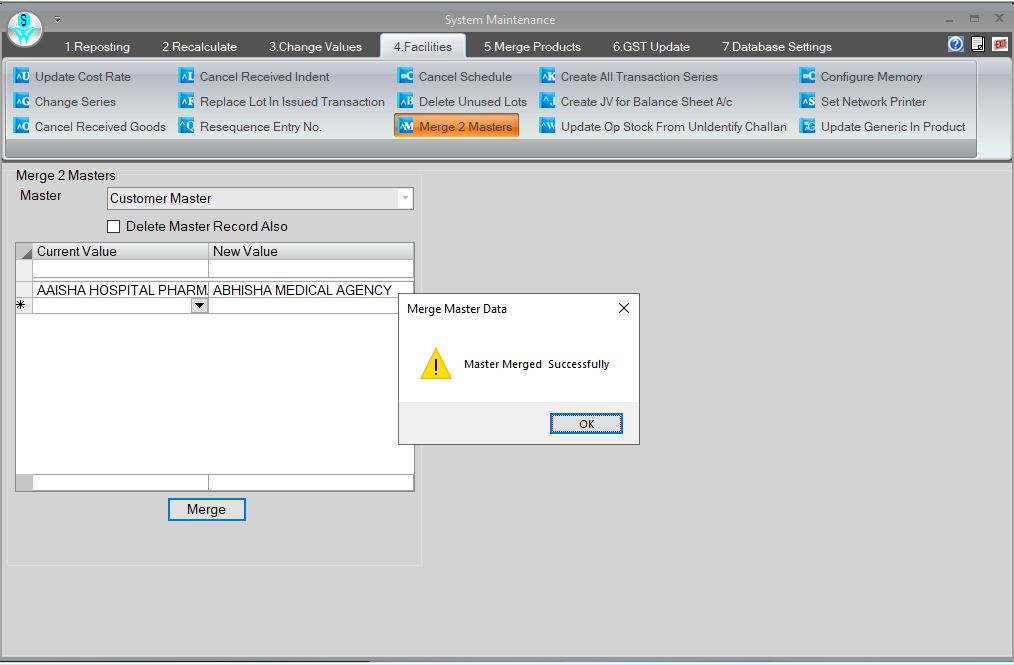
Task: Click the Resequence Entry No. label
Action: 261,127
